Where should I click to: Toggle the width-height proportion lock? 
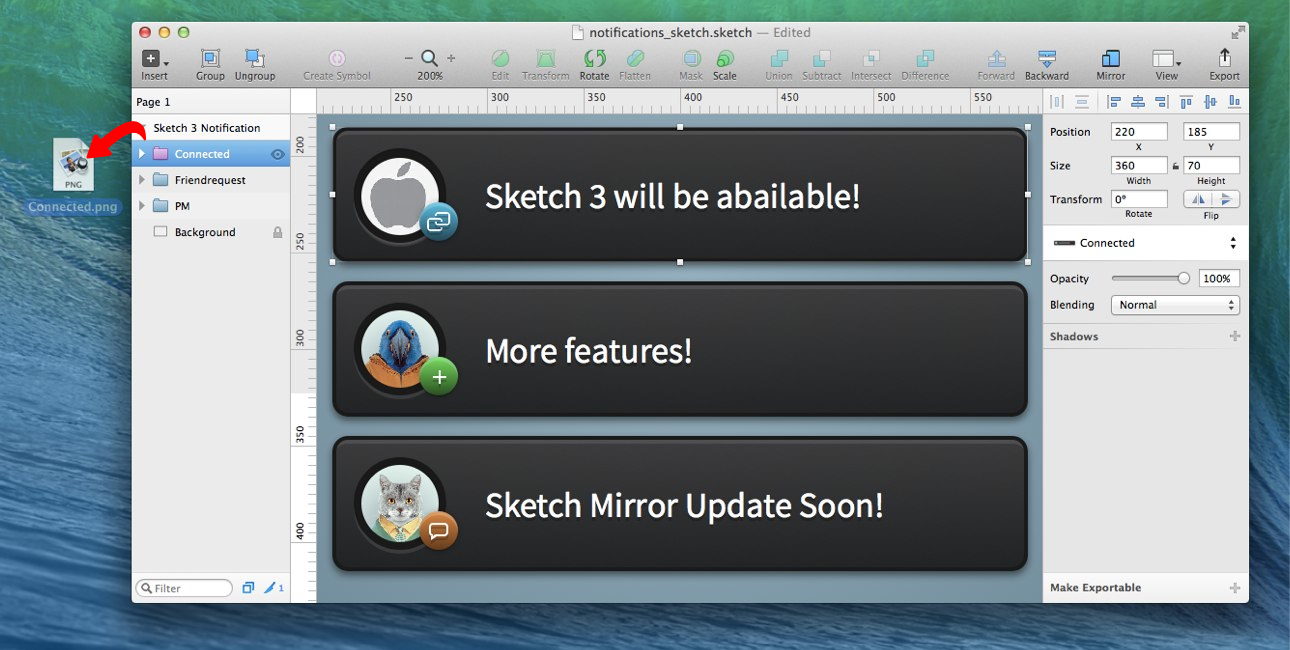1176,166
